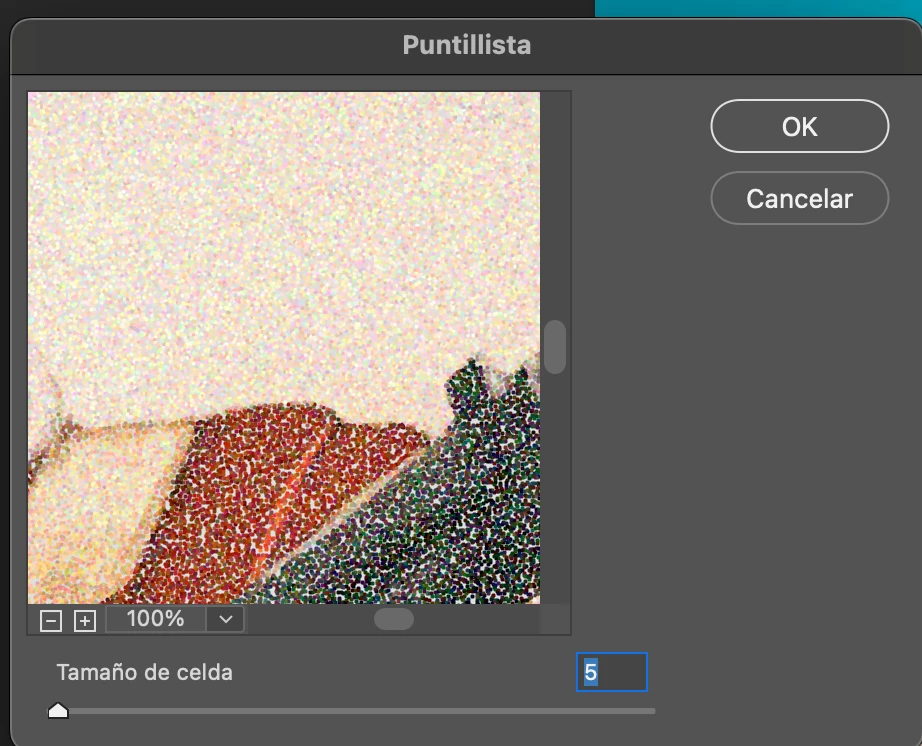Click the horizontal scrollbar track right of the thumb

pos(476,619)
